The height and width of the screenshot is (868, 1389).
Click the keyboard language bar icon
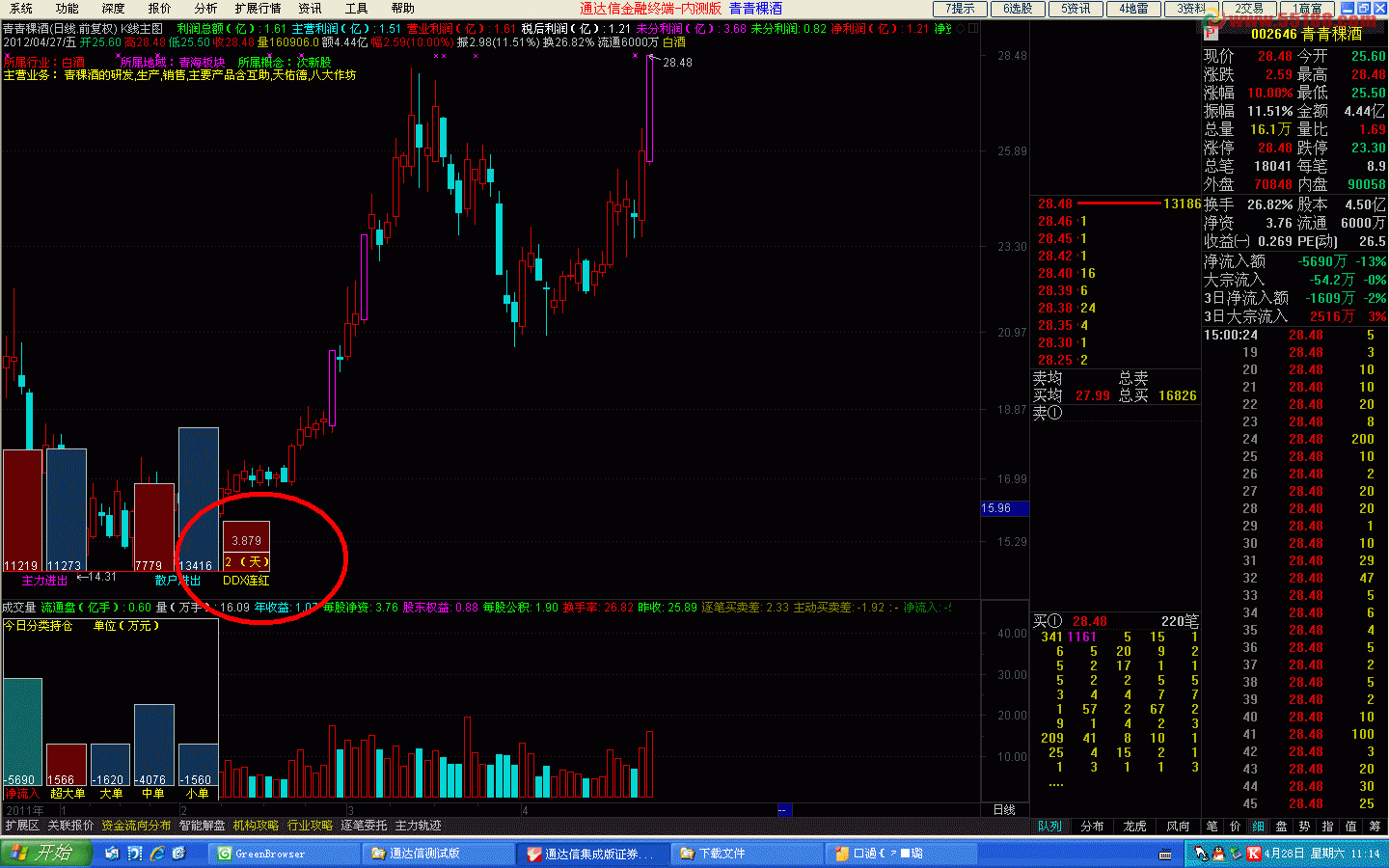point(1167,854)
